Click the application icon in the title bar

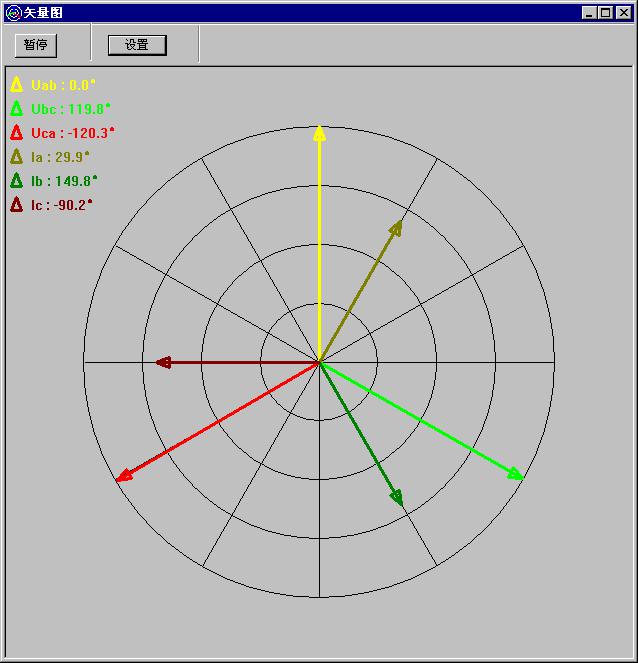13,13
